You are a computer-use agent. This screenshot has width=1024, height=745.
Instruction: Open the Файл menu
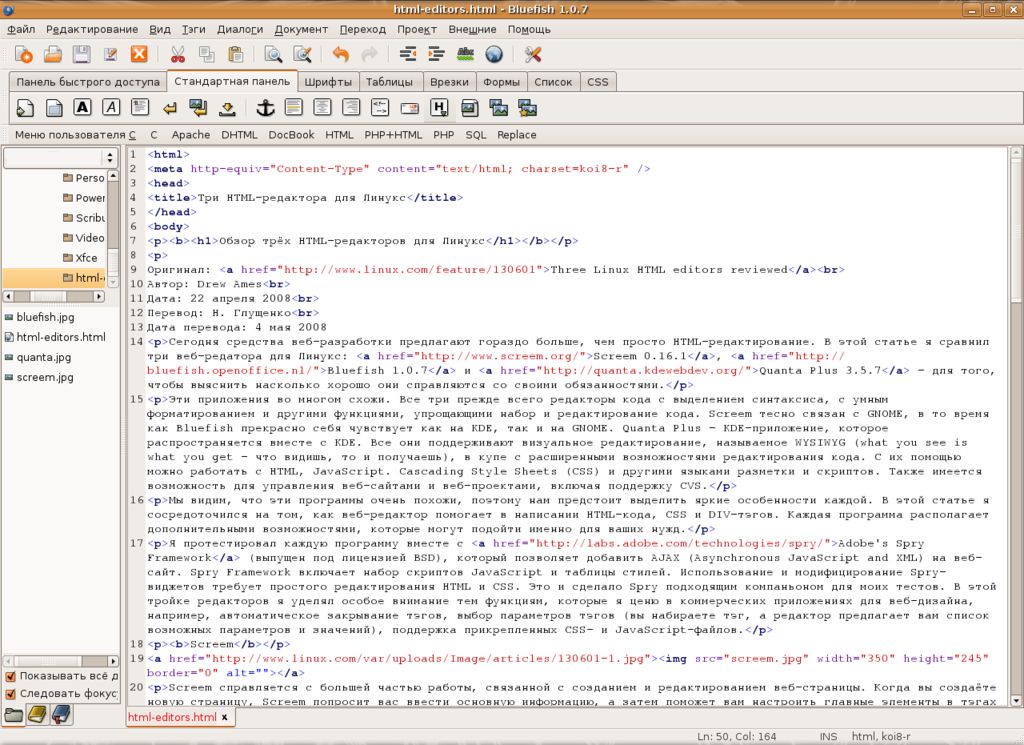(21, 29)
